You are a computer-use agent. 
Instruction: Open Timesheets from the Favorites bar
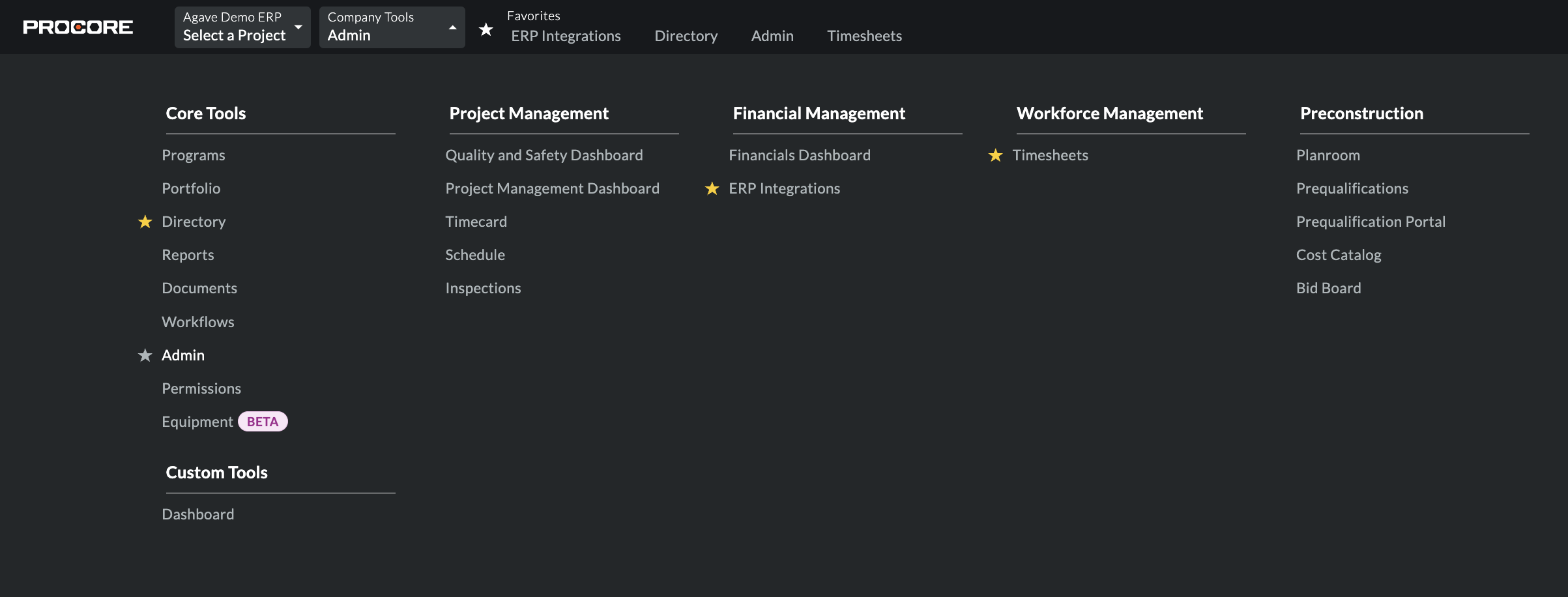[864, 36]
